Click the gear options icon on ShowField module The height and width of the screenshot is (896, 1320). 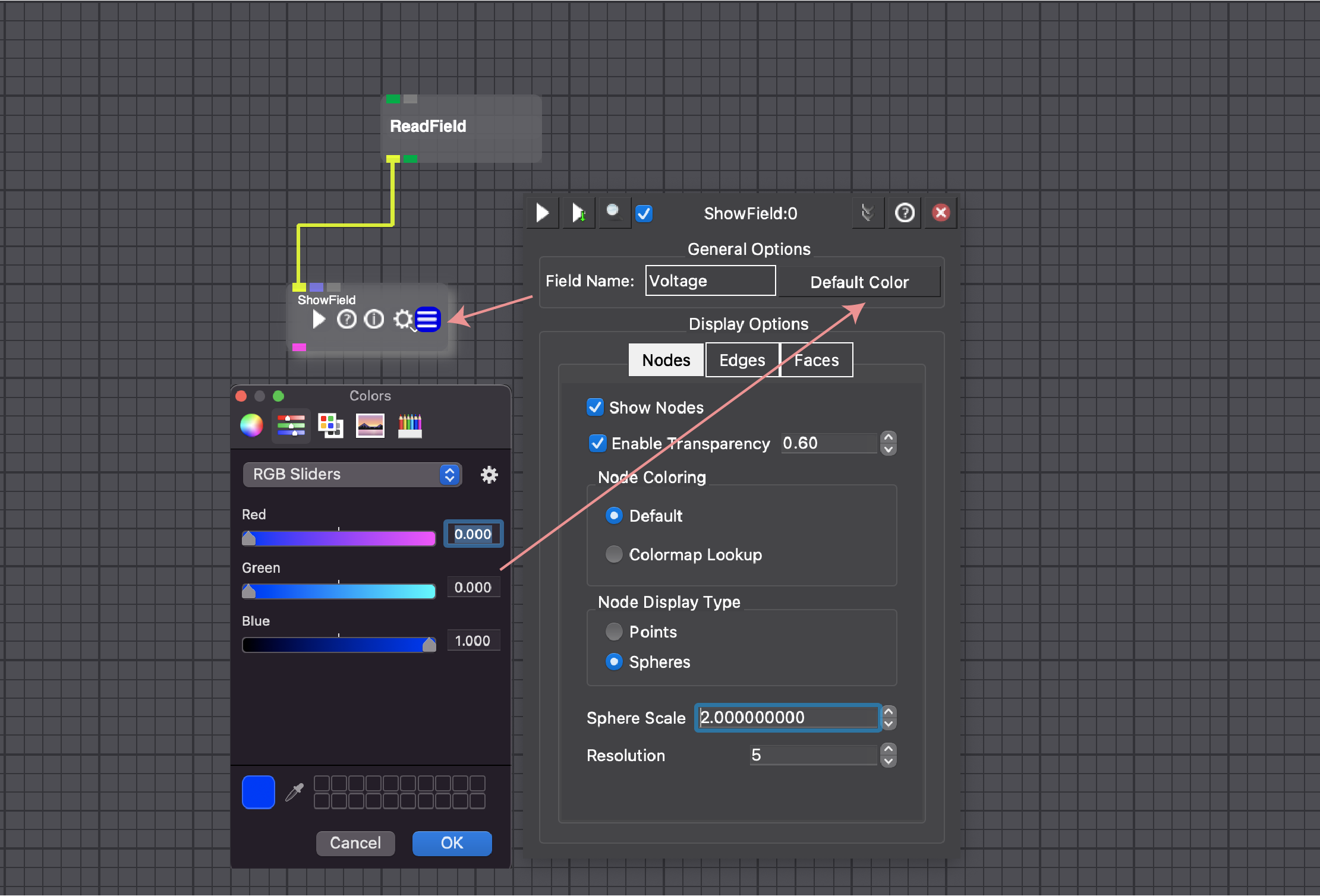[x=402, y=320]
